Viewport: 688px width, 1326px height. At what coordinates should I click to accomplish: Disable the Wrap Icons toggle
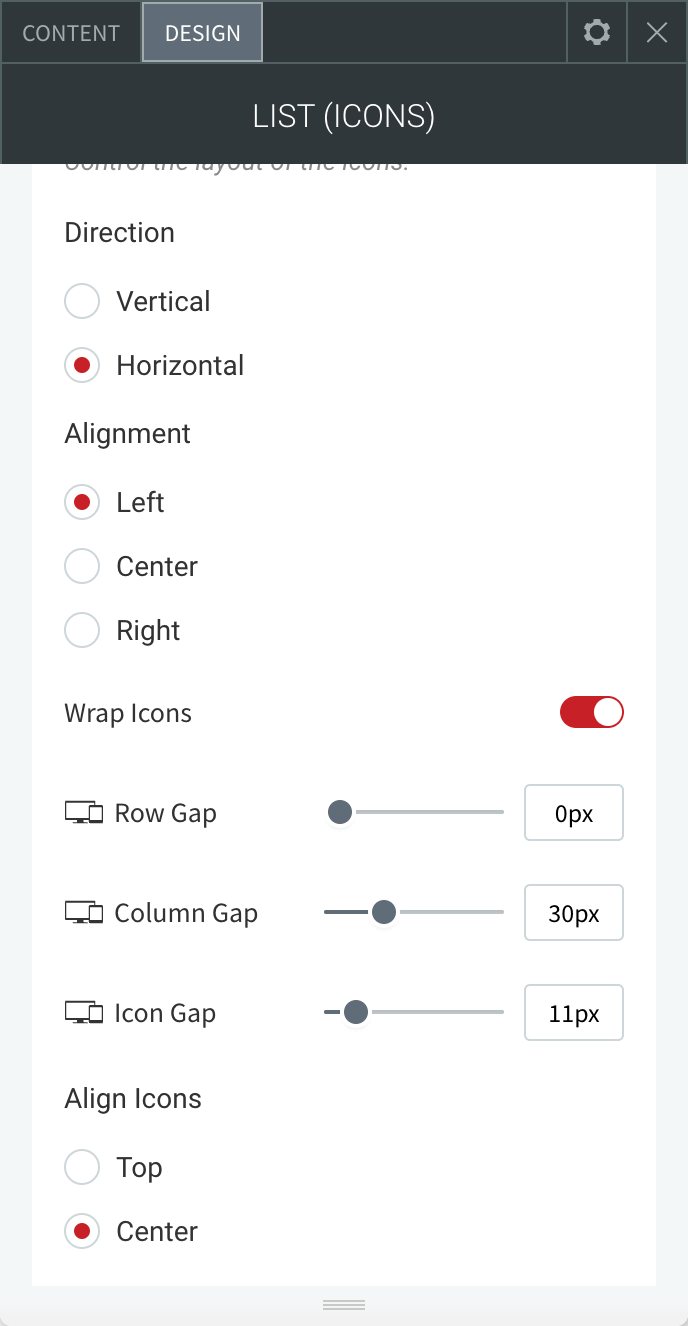coord(592,712)
